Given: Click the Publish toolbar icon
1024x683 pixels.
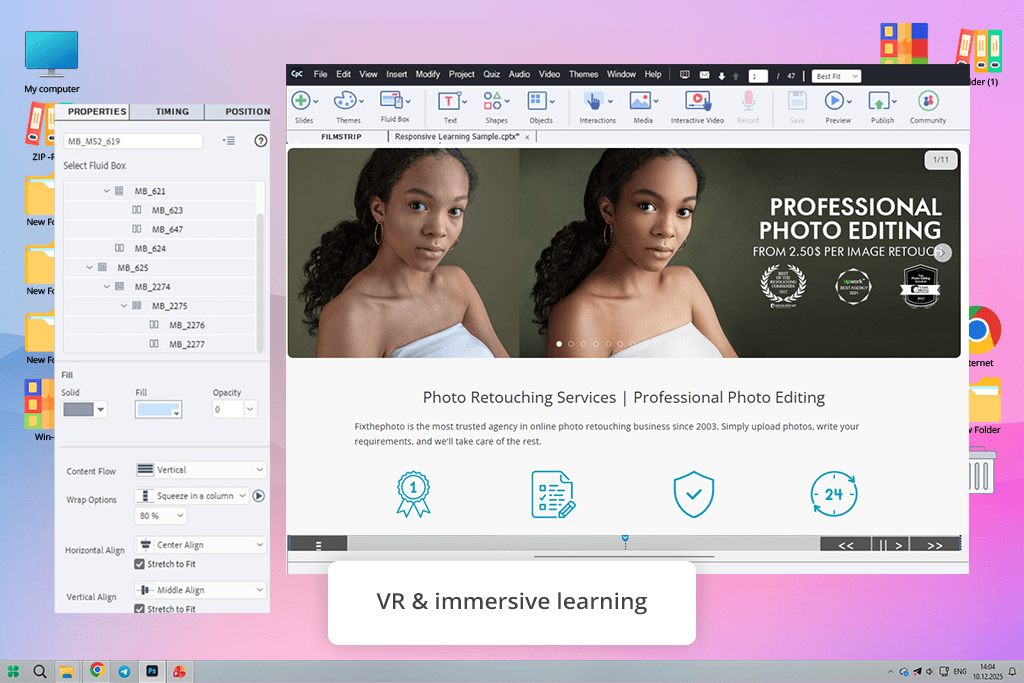Looking at the screenshot, I should pyautogui.click(x=878, y=101).
